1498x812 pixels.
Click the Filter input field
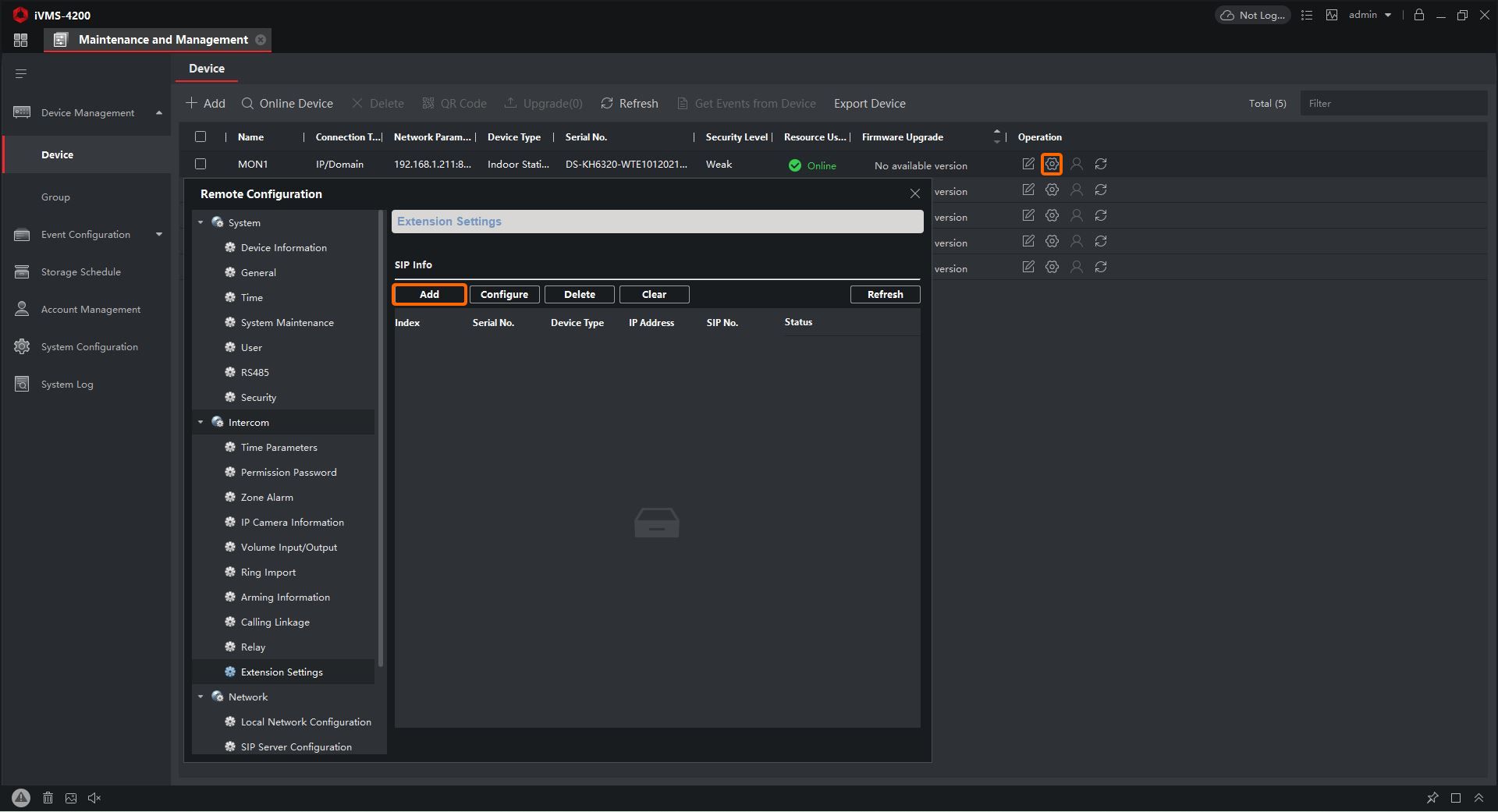[1393, 104]
